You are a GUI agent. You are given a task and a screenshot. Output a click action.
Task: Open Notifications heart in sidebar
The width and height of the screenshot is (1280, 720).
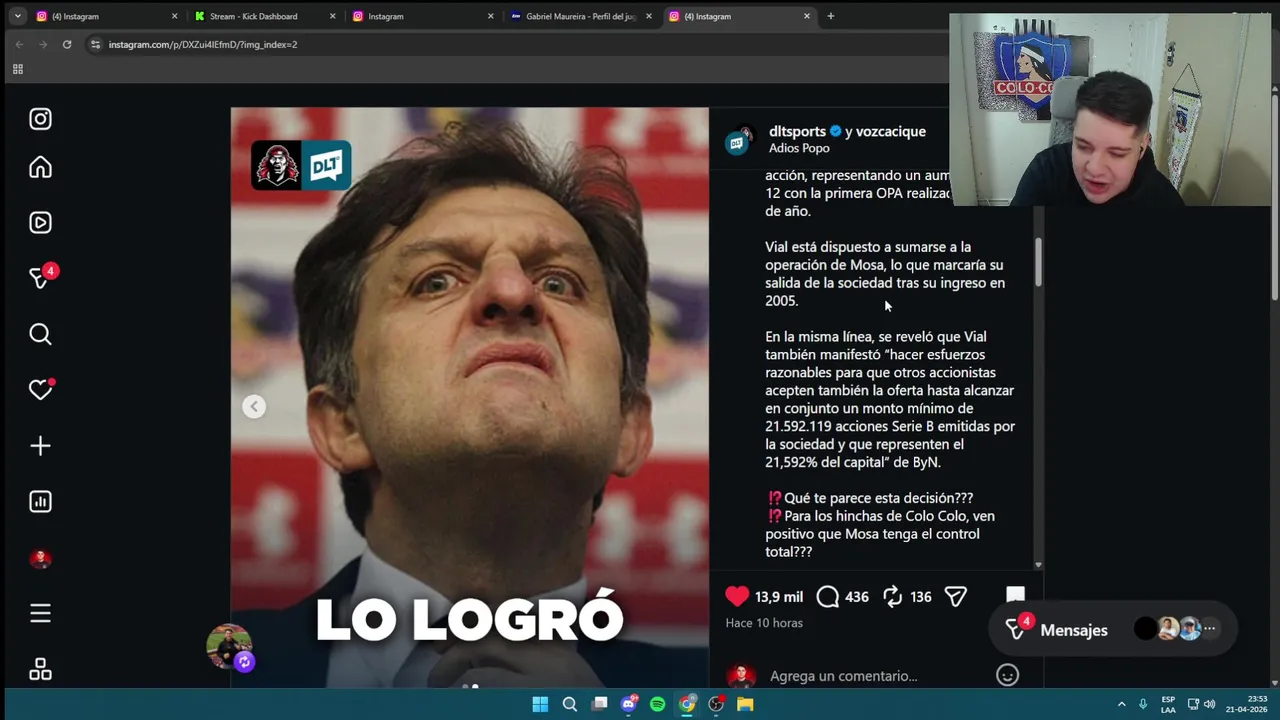(x=40, y=389)
